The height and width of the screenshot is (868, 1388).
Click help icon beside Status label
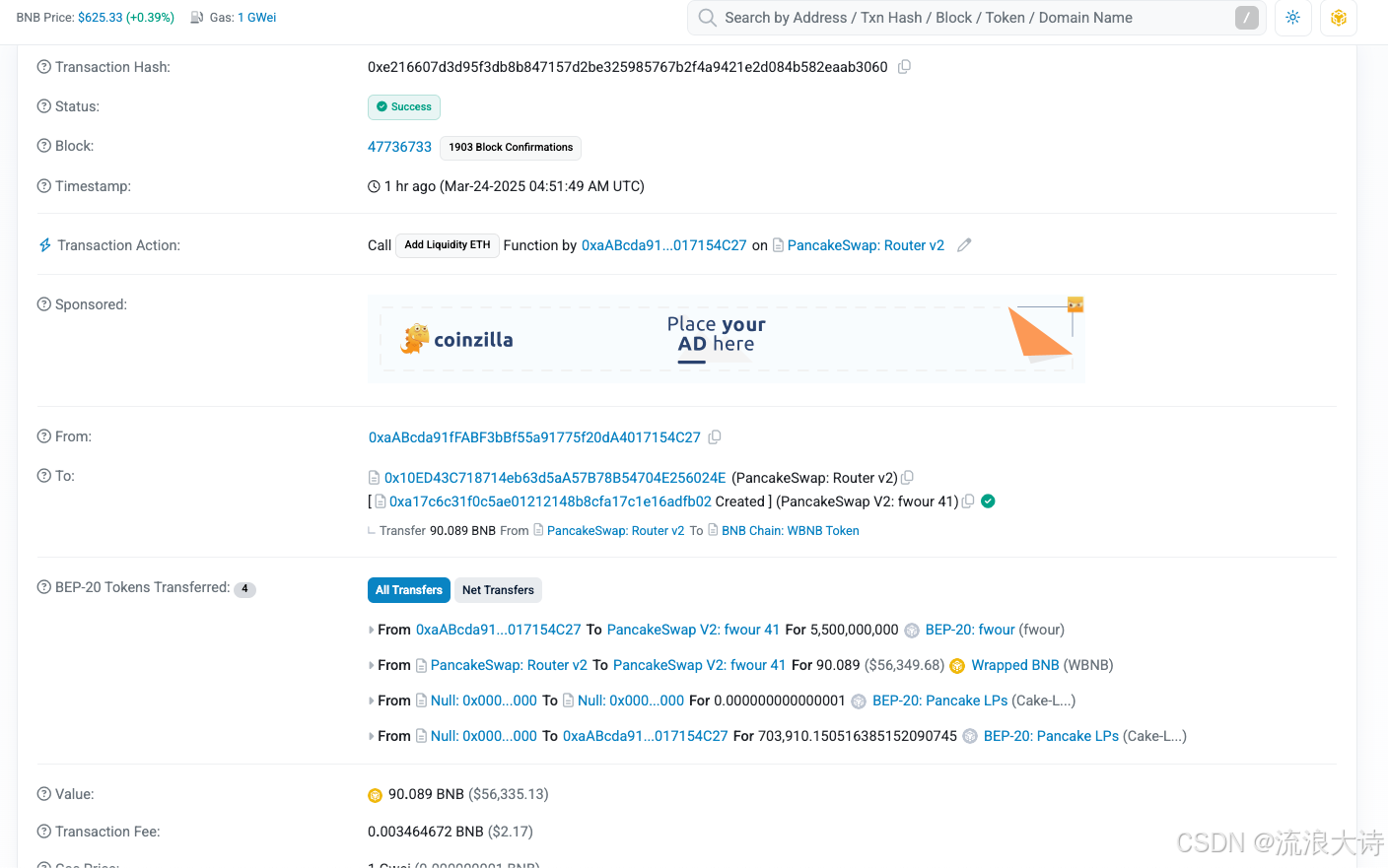tap(44, 106)
